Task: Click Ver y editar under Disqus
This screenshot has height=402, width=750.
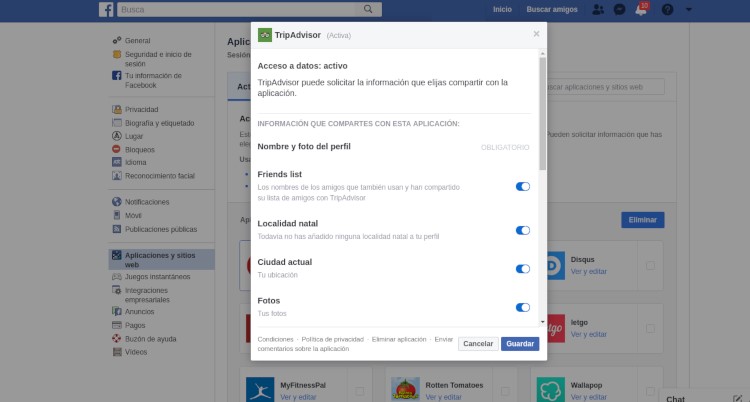Action: pos(588,271)
